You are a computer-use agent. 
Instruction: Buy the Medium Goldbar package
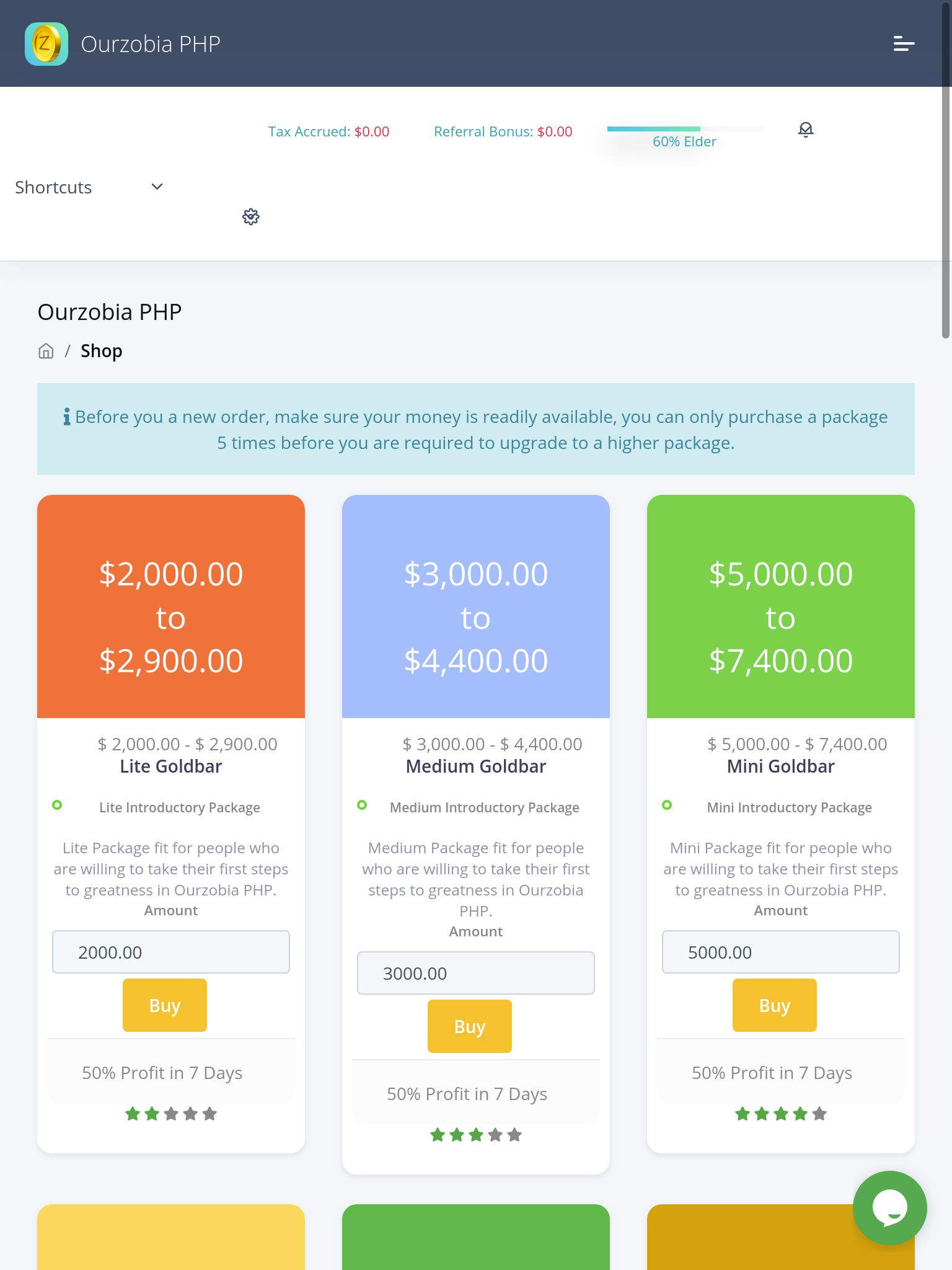(x=470, y=1026)
